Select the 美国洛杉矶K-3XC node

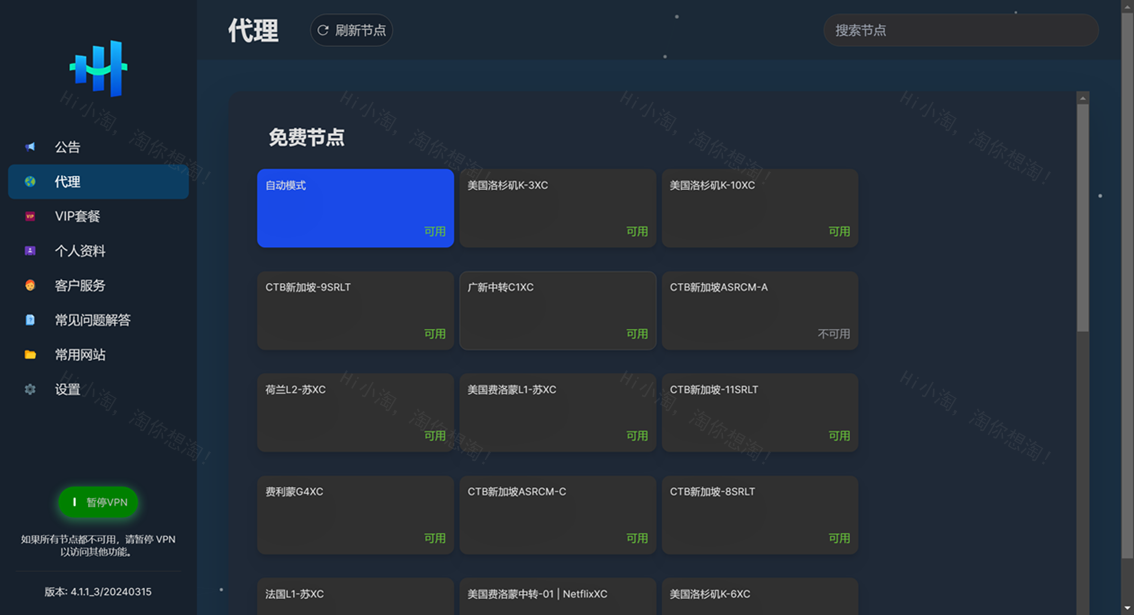(x=557, y=208)
